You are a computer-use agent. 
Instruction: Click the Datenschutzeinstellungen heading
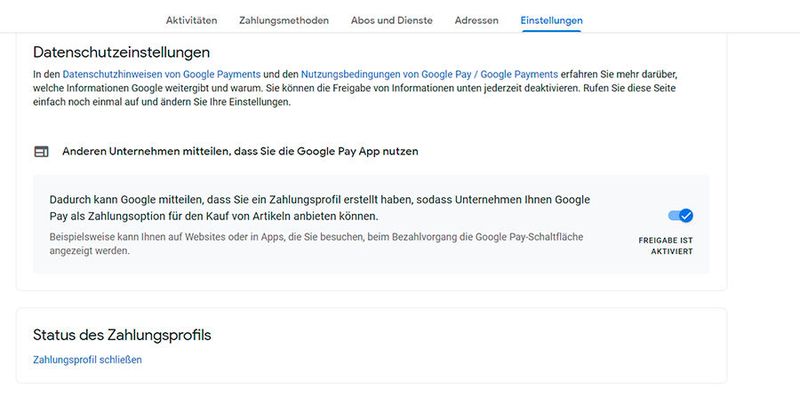[x=121, y=52]
